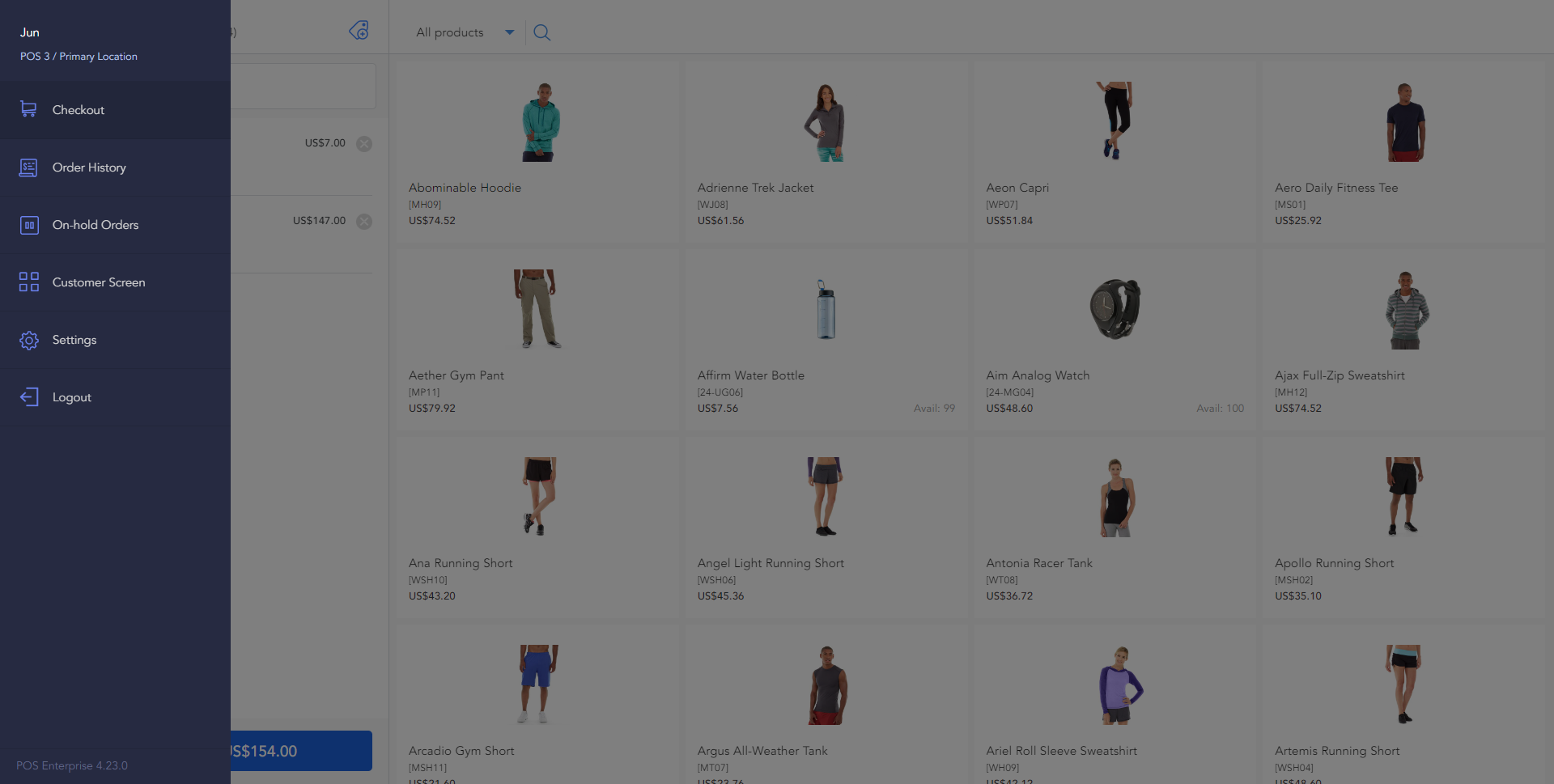The height and width of the screenshot is (784, 1554).
Task: Click the US$79.92 price of Aether Gym Pant
Action: tap(432, 409)
